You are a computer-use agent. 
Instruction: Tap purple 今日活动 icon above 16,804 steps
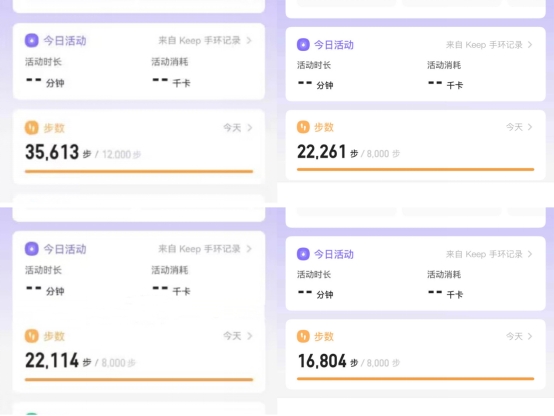[x=303, y=254]
